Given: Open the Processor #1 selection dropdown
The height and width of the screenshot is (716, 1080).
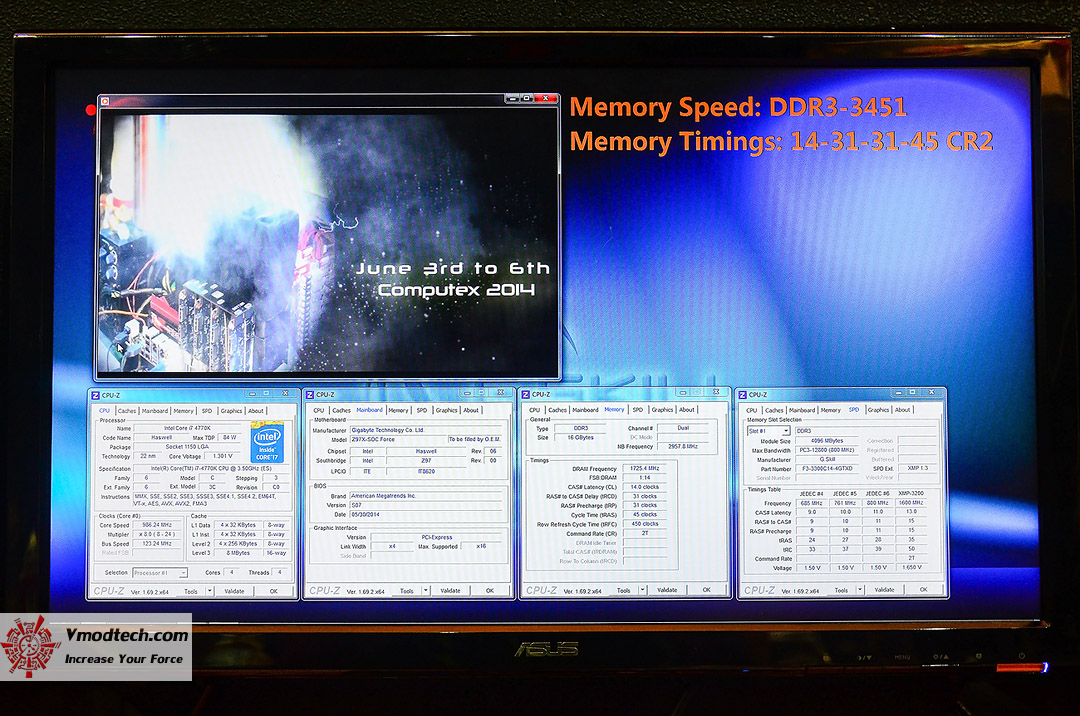Looking at the screenshot, I should [x=160, y=573].
